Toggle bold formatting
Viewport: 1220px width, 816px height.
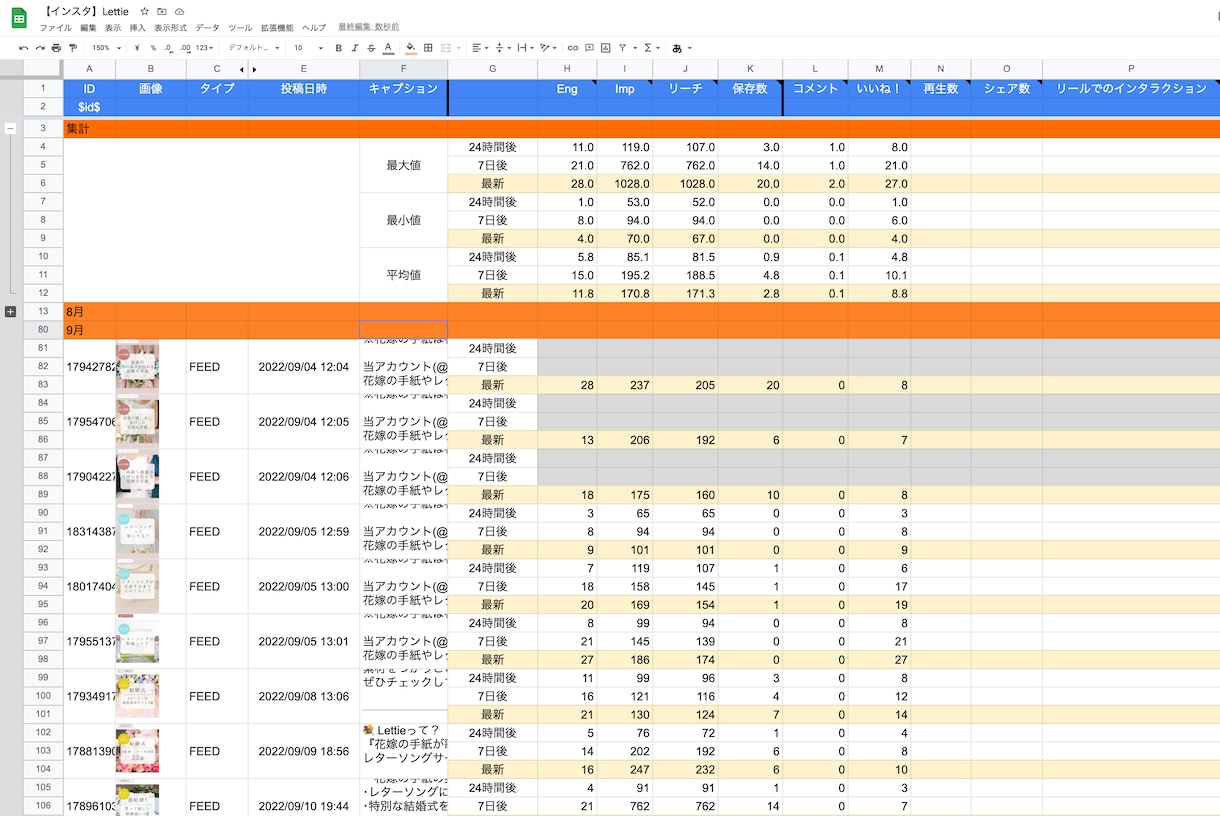tap(339, 47)
